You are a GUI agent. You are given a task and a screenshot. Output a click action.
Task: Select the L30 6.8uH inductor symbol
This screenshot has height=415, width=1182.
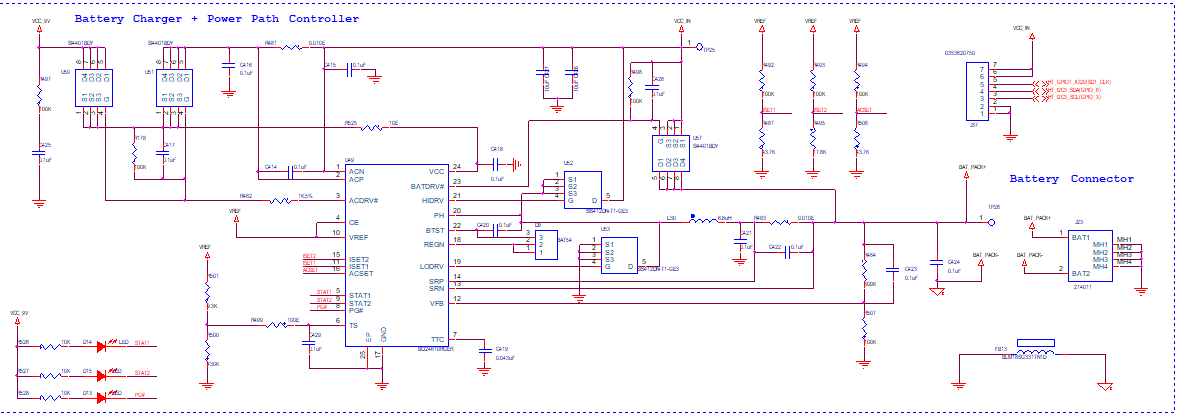703,221
